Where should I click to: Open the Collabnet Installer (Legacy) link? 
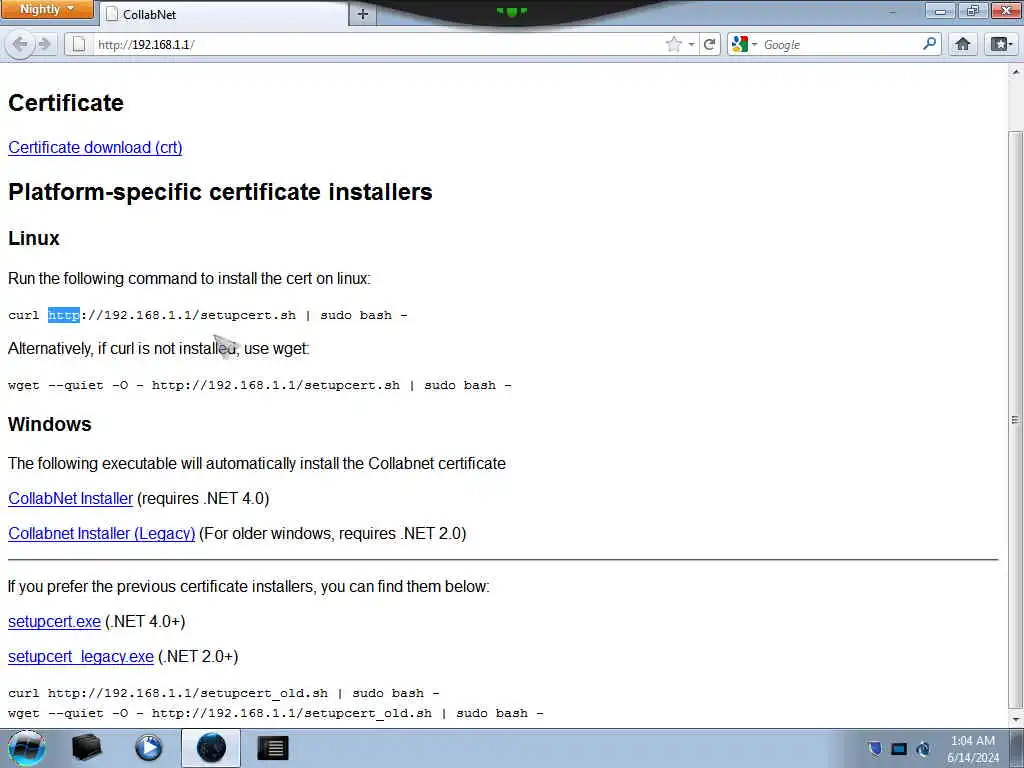102,534
